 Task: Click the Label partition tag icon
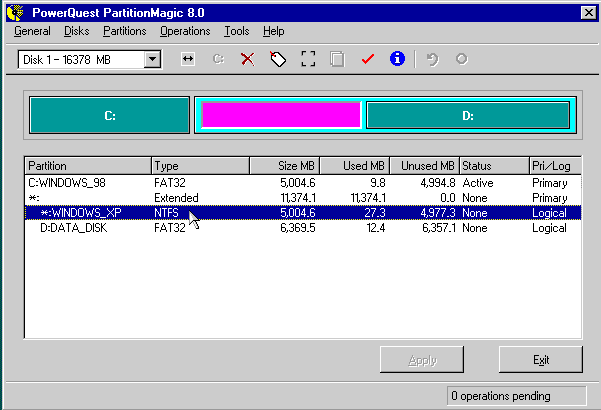pyautogui.click(x=278, y=59)
